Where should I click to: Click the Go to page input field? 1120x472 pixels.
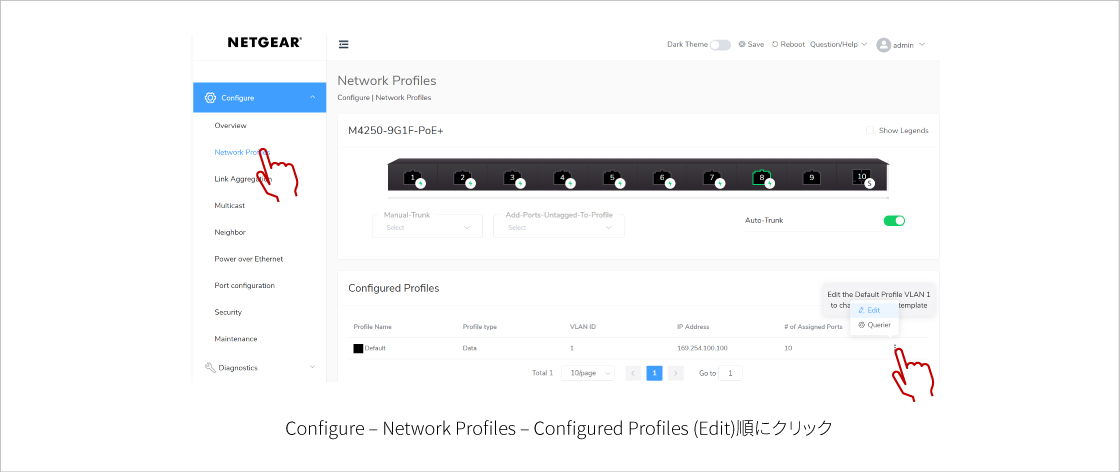(x=730, y=373)
